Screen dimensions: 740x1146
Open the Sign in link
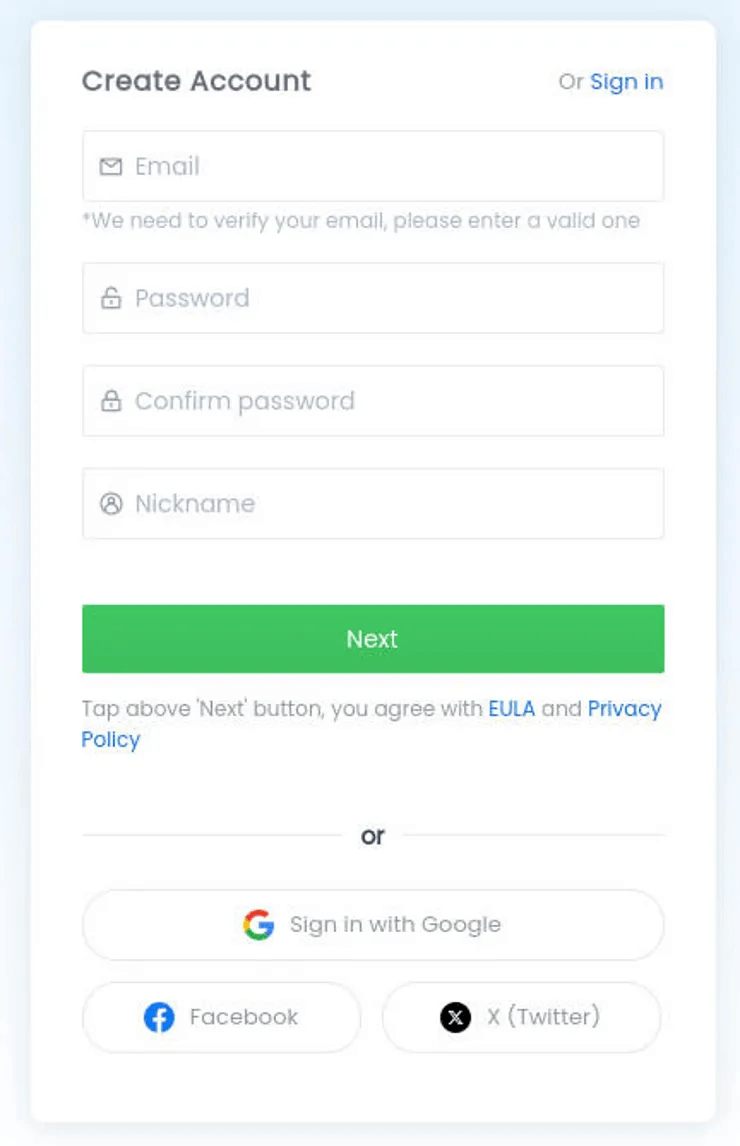626,82
